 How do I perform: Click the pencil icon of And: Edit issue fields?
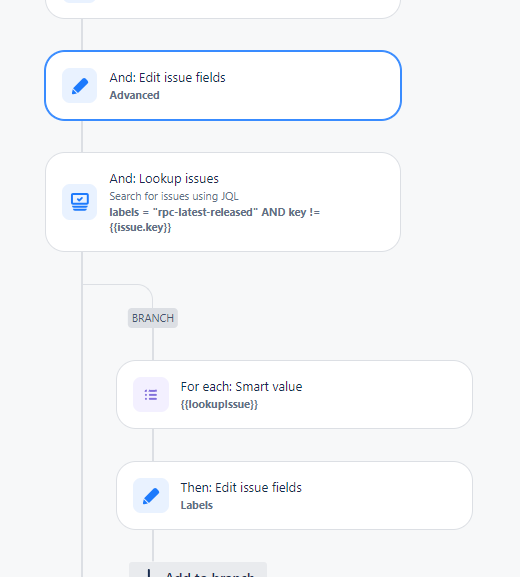click(x=80, y=85)
